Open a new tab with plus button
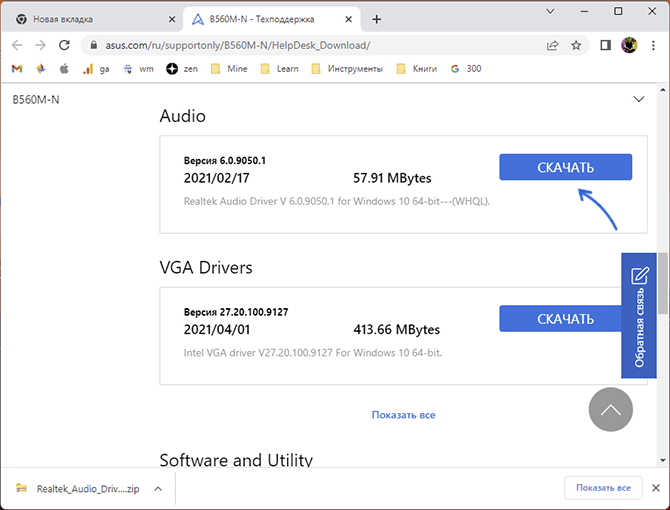The width and height of the screenshot is (670, 510). 377,19
